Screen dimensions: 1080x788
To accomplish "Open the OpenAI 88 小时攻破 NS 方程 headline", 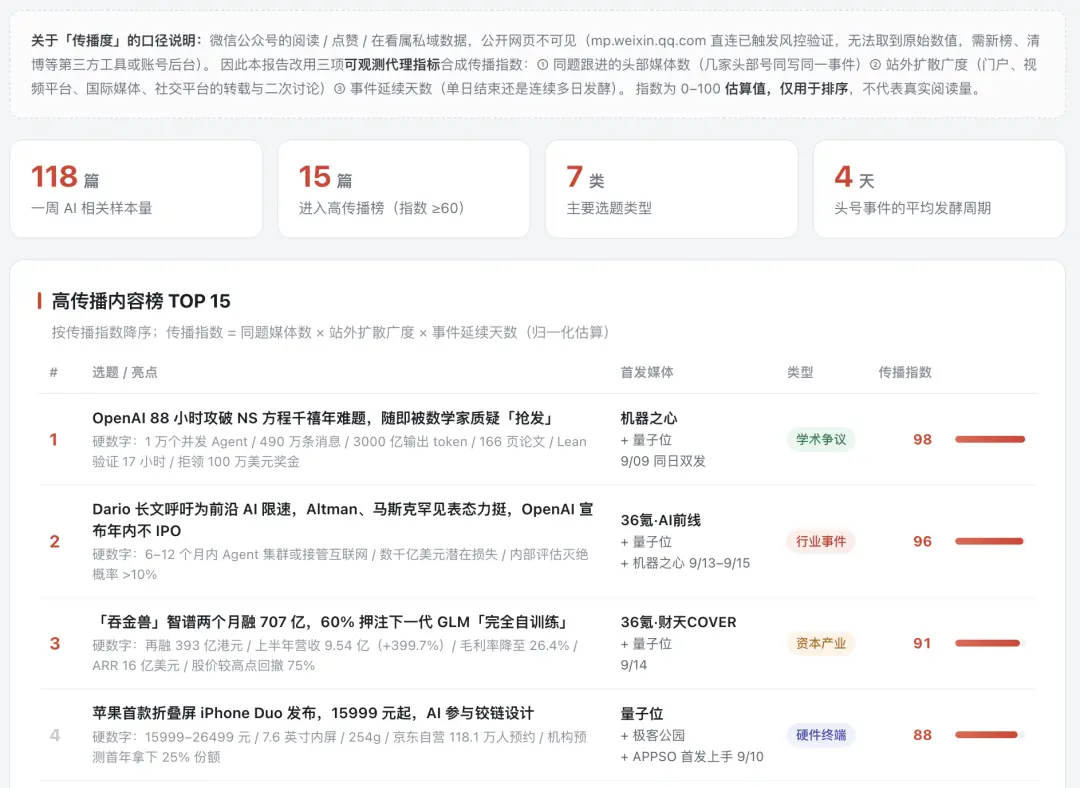I will (324, 418).
